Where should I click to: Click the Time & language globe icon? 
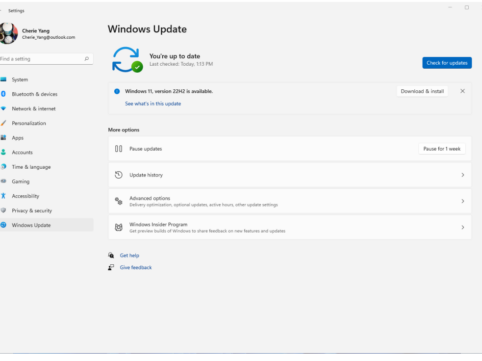3,167
